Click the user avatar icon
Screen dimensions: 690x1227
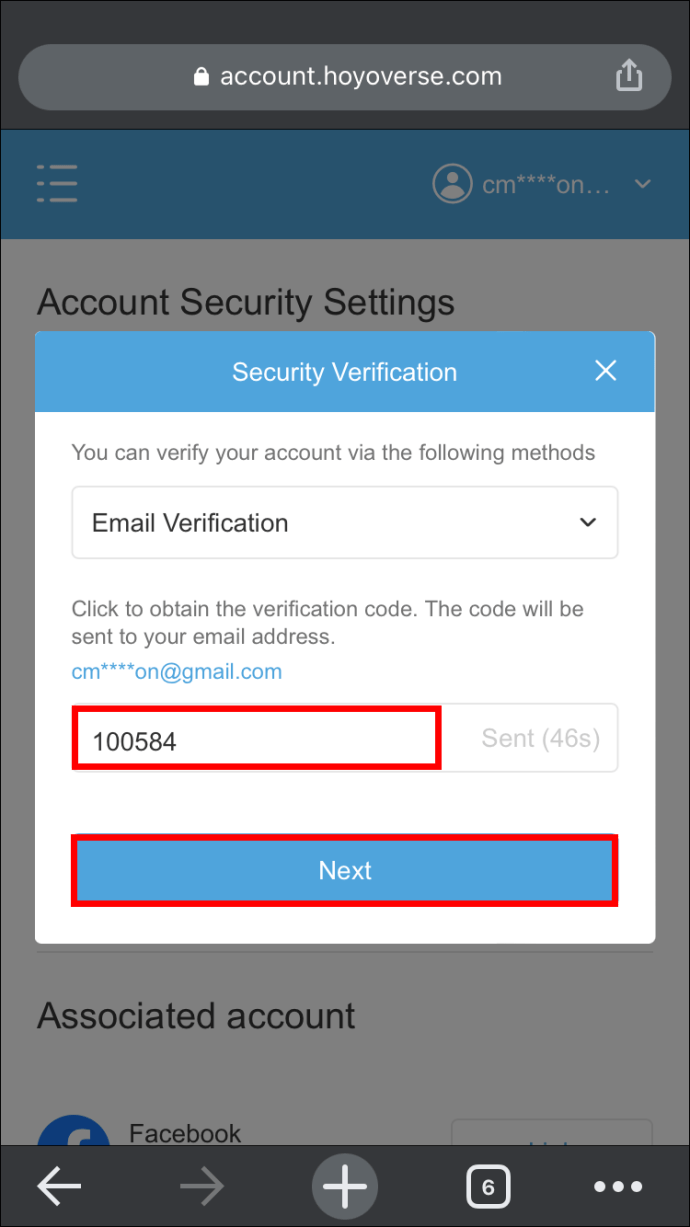pyautogui.click(x=452, y=183)
